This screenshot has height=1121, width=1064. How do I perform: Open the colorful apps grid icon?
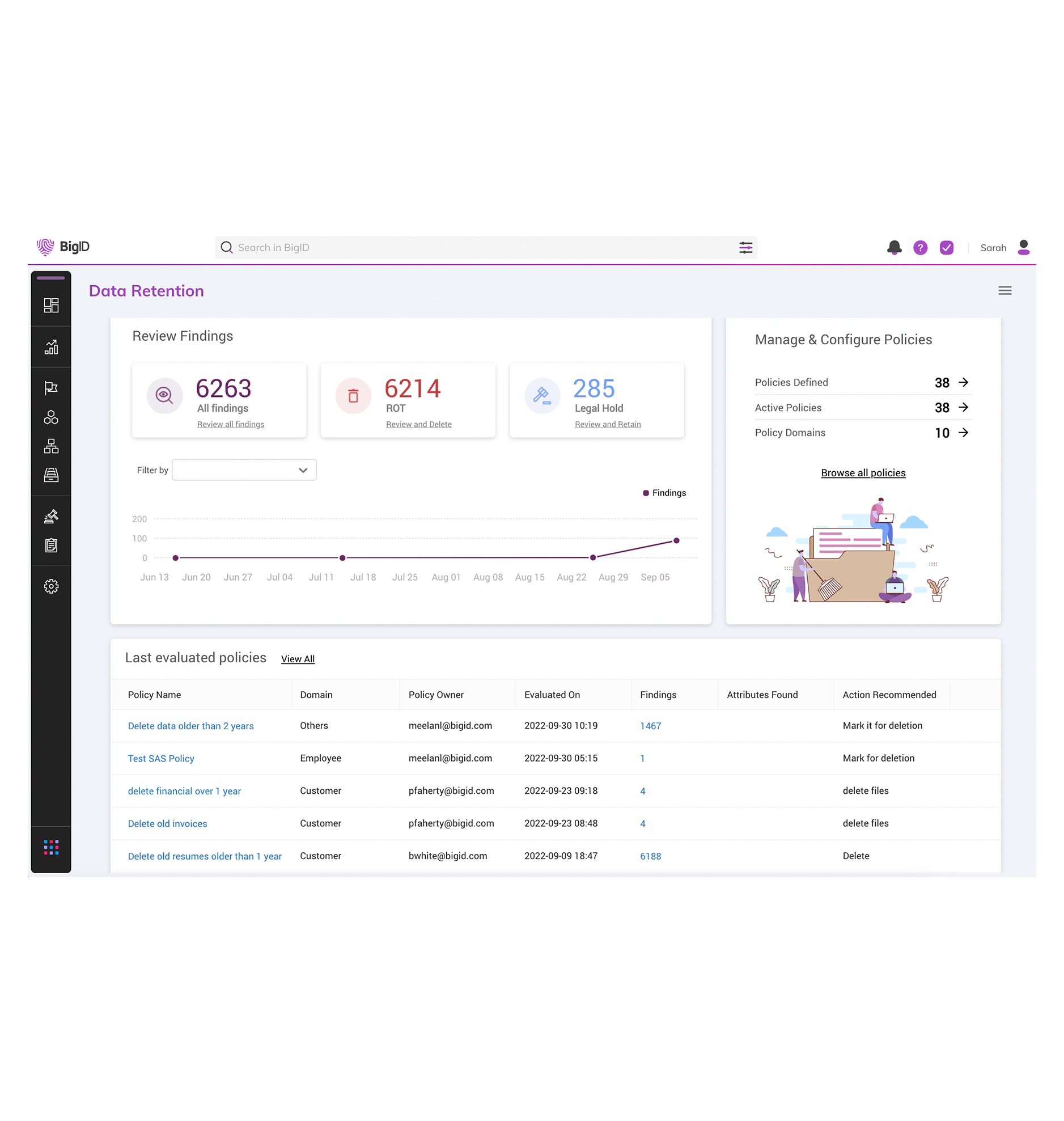(x=51, y=848)
